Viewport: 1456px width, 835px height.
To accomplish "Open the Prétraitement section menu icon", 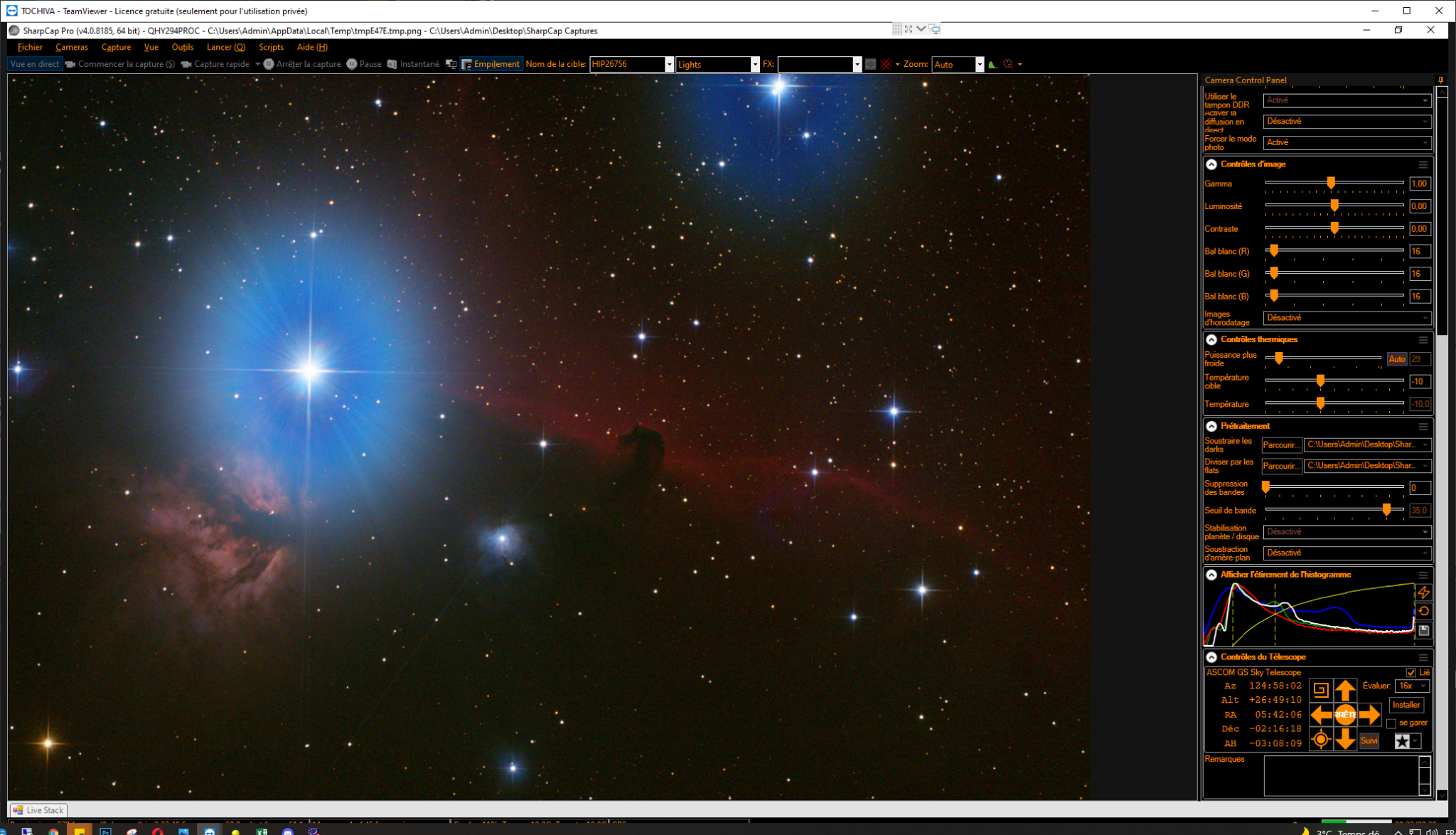I will 1423,427.
